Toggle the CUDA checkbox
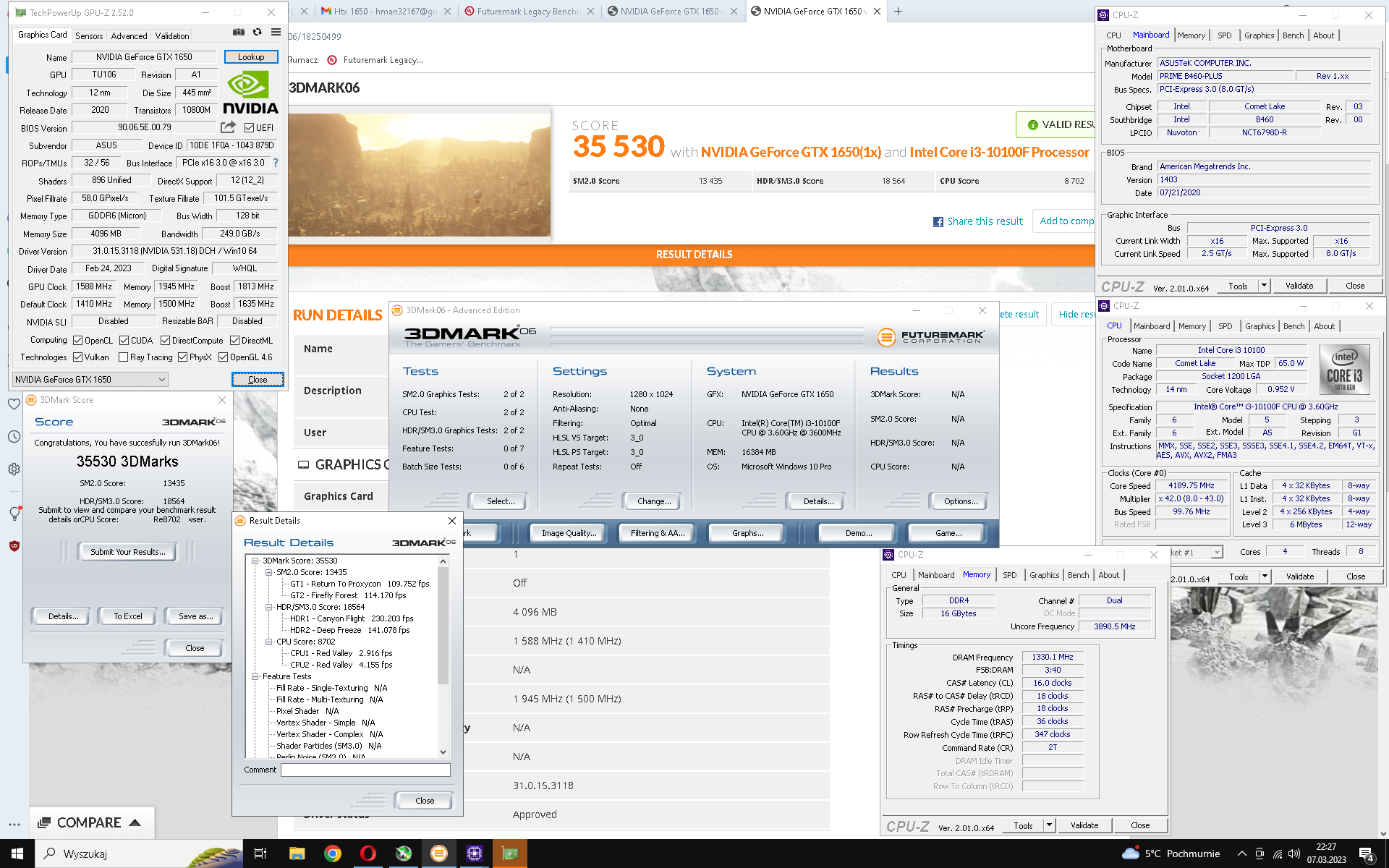This screenshot has height=868, width=1389. point(124,340)
